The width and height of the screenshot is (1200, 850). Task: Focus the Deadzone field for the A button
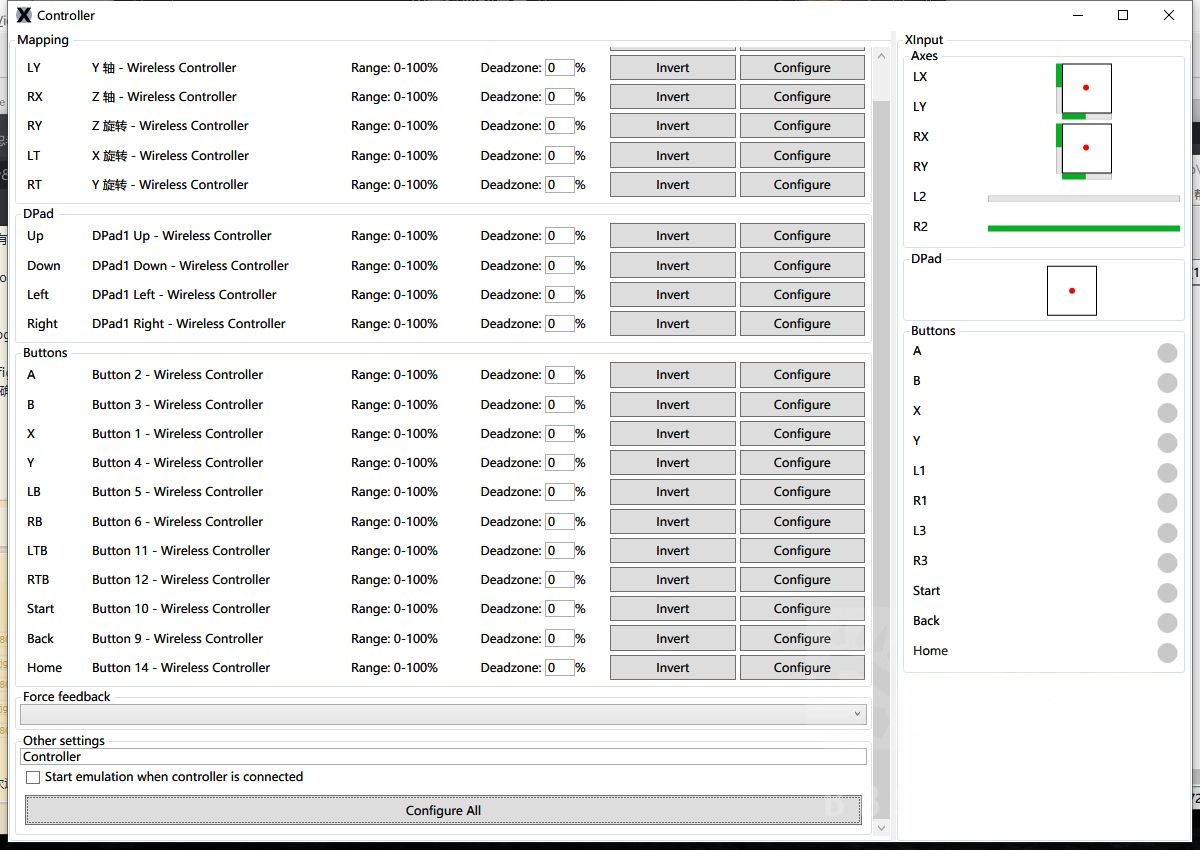(560, 375)
